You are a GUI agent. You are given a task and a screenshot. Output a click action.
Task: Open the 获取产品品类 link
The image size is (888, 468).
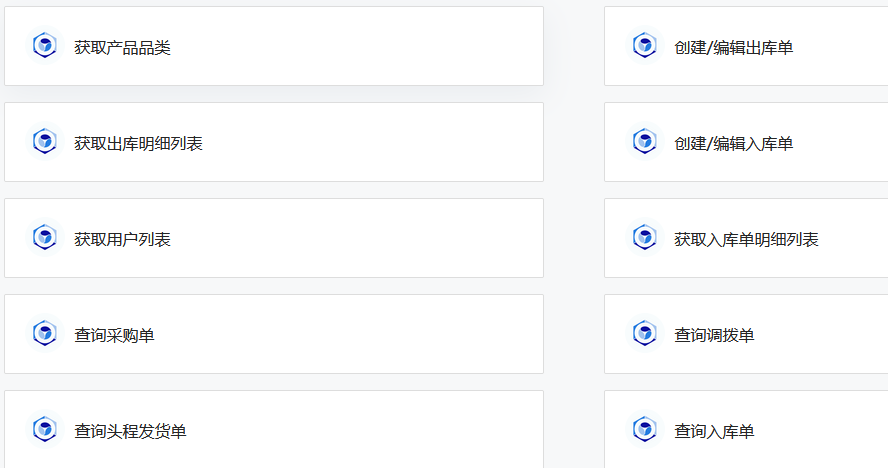pyautogui.click(x=122, y=47)
